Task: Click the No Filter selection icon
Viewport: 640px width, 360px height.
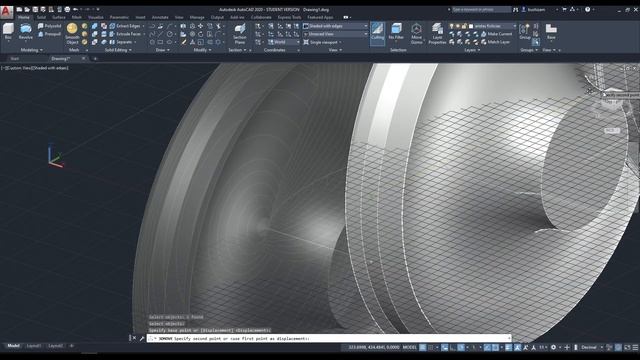Action: click(396, 31)
